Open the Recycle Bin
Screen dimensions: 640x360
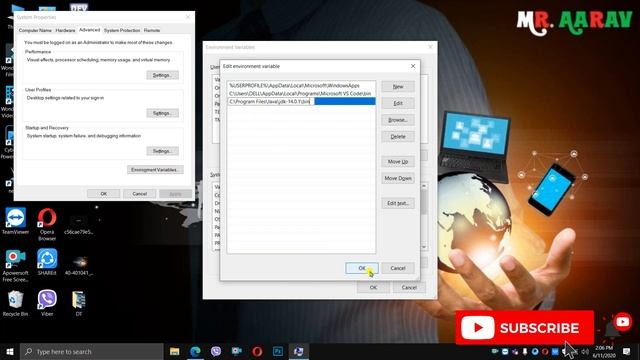[15, 304]
